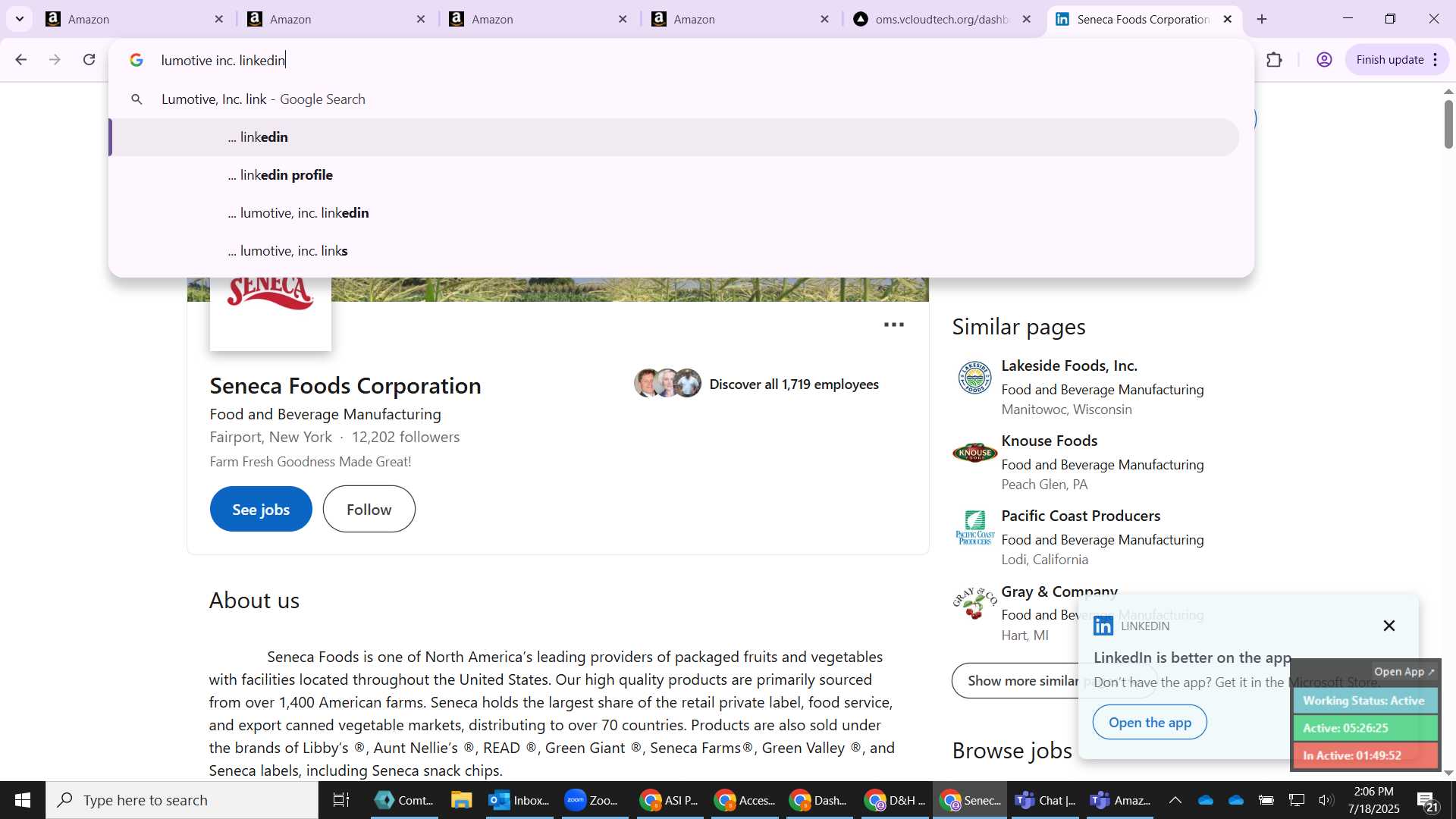The width and height of the screenshot is (1456, 819).
Task: Click the Finish update button
Action: 1389,60
